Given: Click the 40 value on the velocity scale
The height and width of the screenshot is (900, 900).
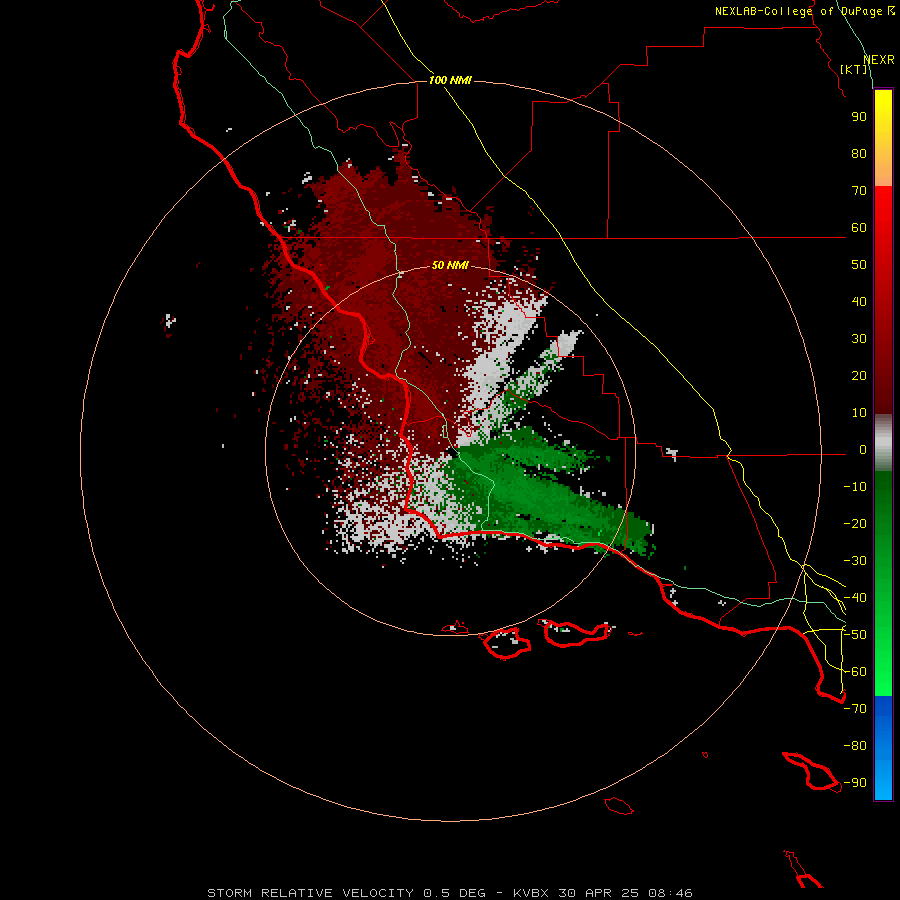Looking at the screenshot, I should point(859,302).
